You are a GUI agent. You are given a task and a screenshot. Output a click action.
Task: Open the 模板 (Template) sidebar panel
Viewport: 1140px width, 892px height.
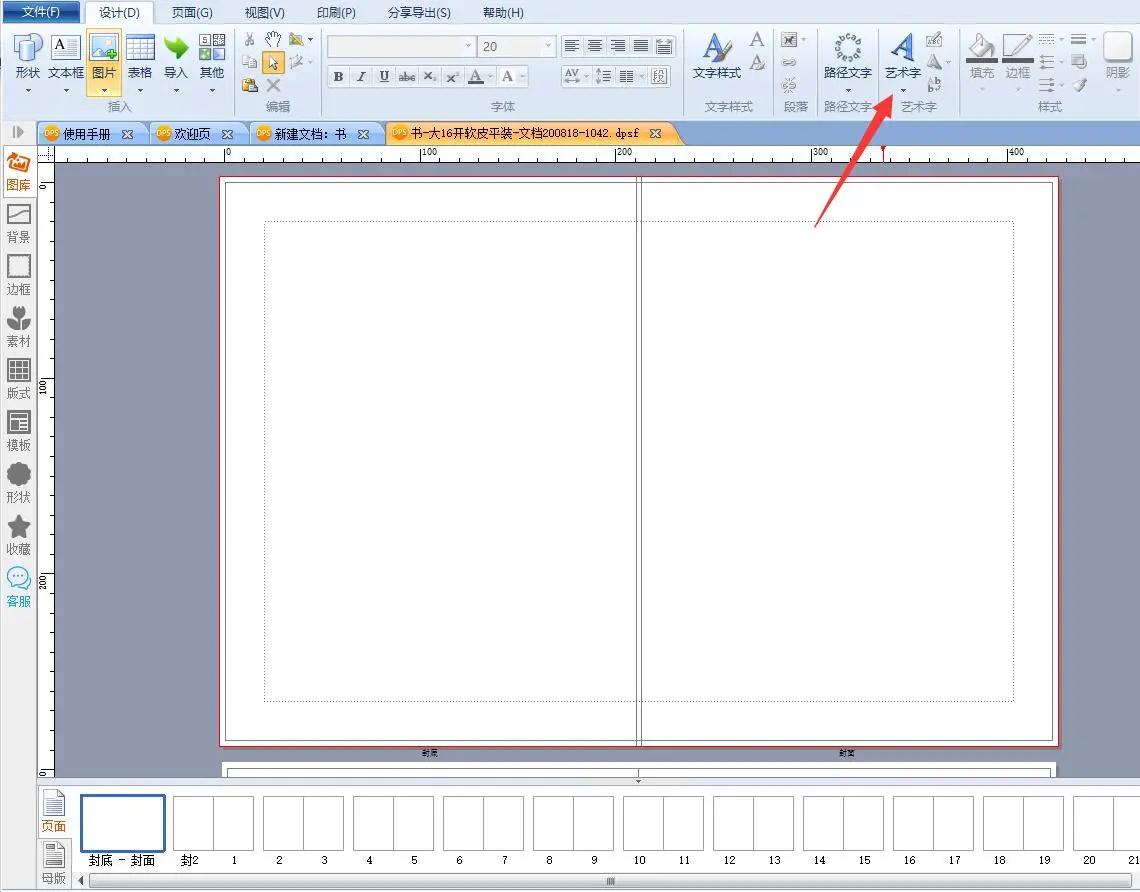(x=18, y=431)
